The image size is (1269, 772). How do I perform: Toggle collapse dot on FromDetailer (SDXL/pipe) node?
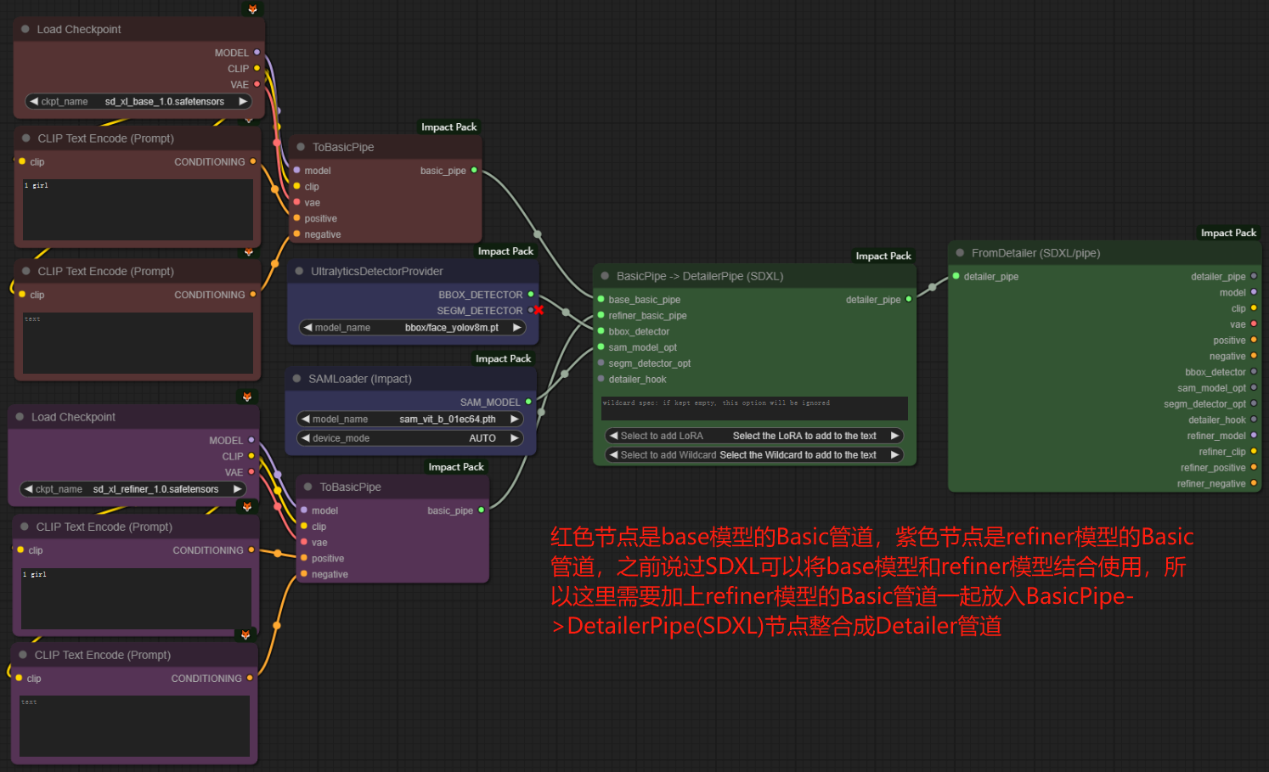[960, 253]
